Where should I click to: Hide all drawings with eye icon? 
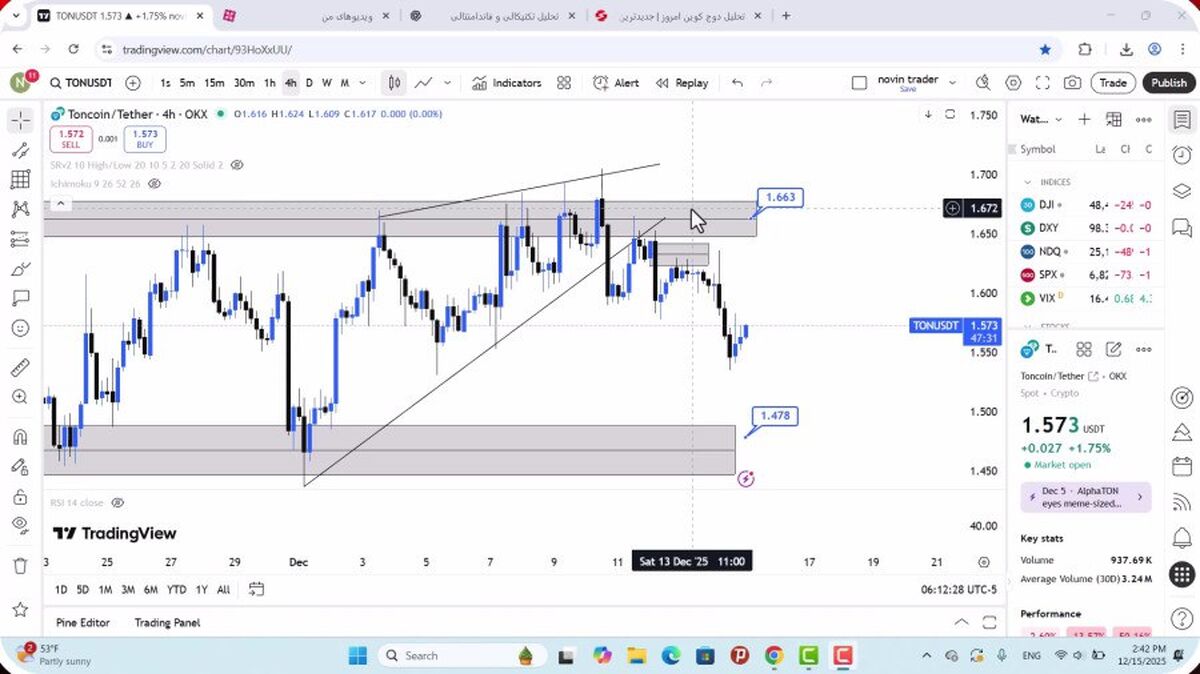pyautogui.click(x=20, y=525)
